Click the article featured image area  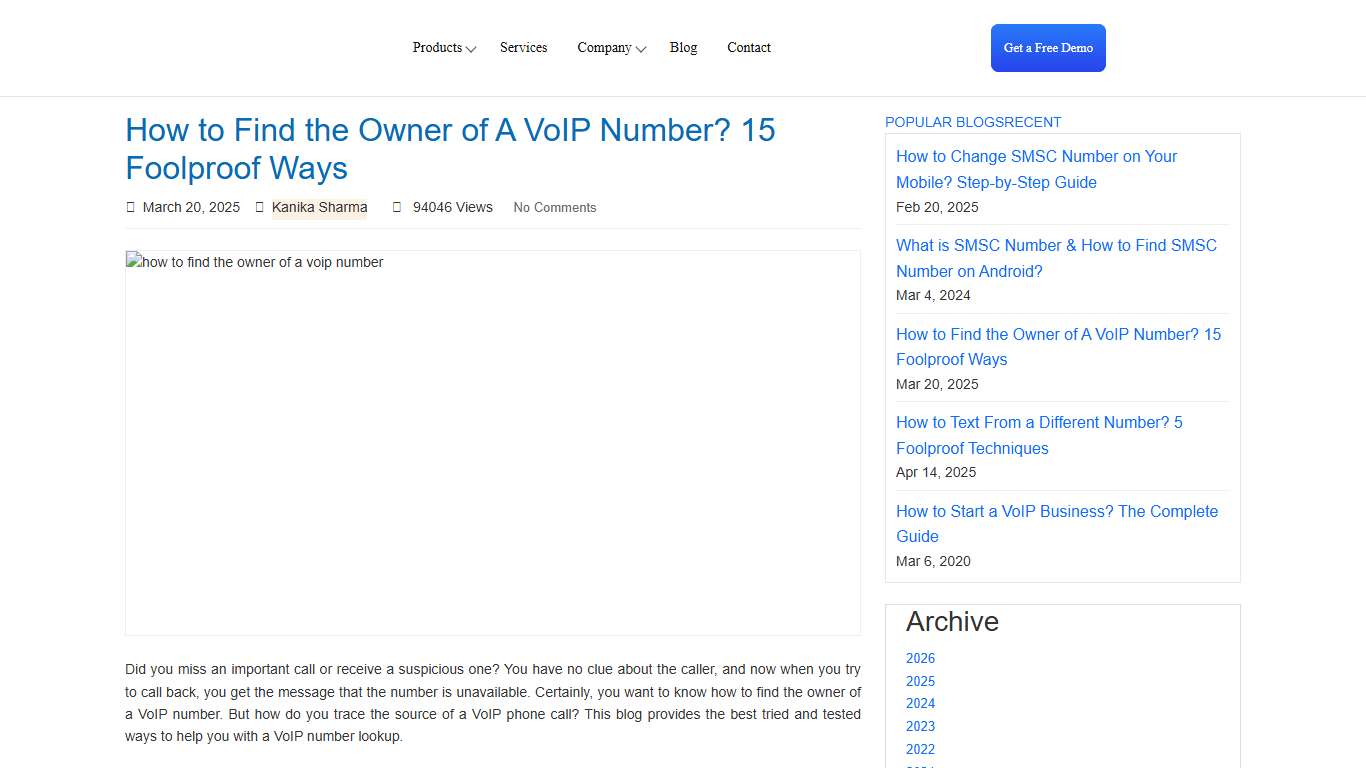click(x=492, y=442)
